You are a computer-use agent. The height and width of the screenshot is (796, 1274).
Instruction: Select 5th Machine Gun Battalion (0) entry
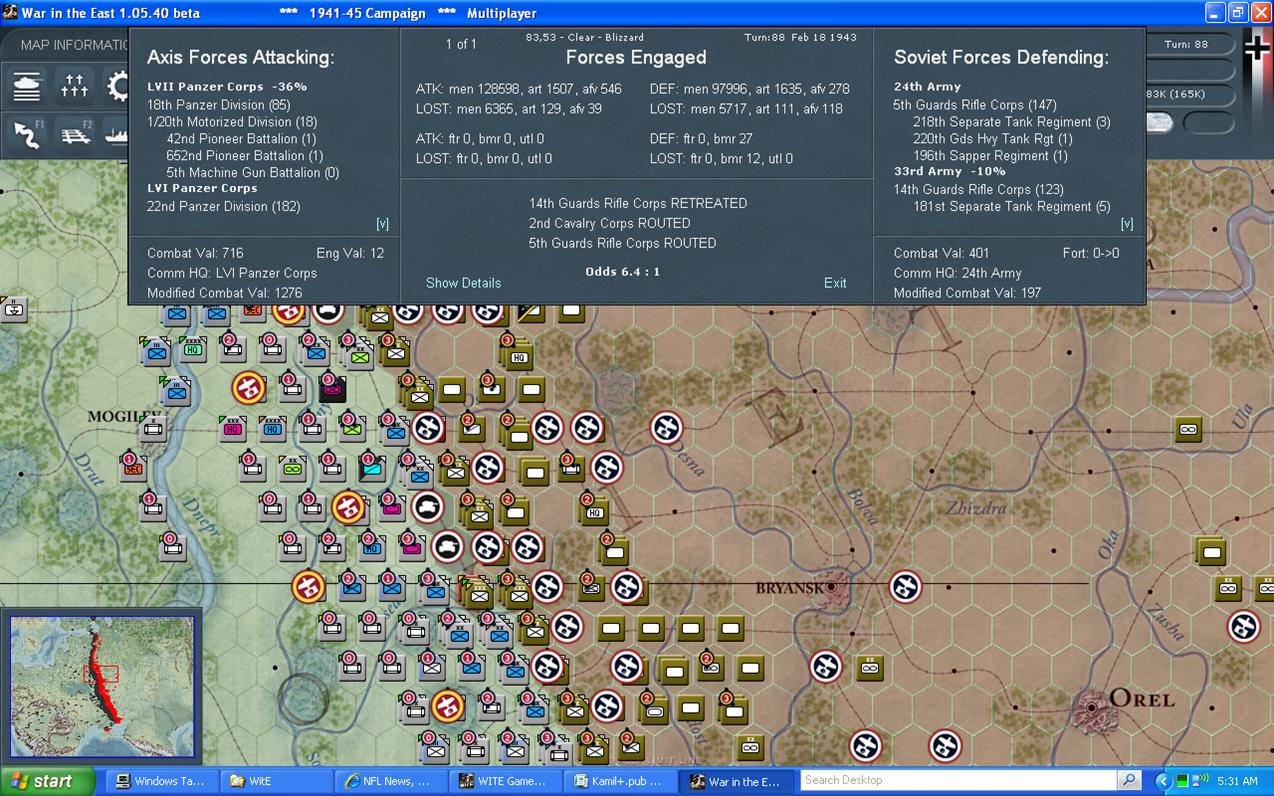click(252, 173)
